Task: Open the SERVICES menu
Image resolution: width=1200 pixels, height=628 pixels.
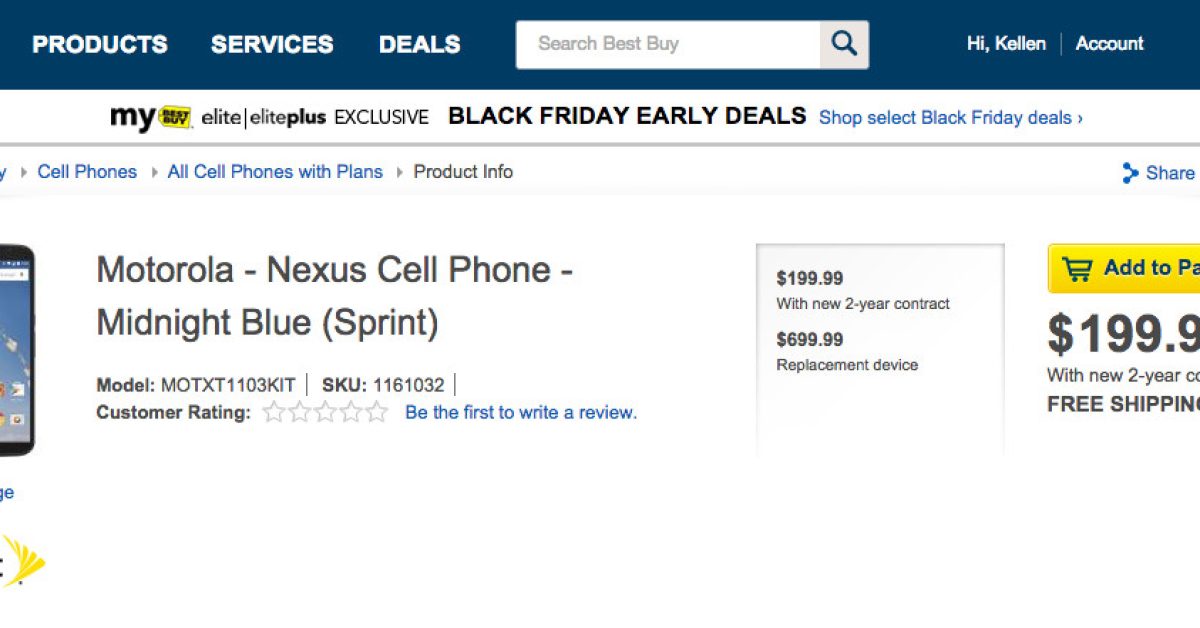Action: click(272, 44)
